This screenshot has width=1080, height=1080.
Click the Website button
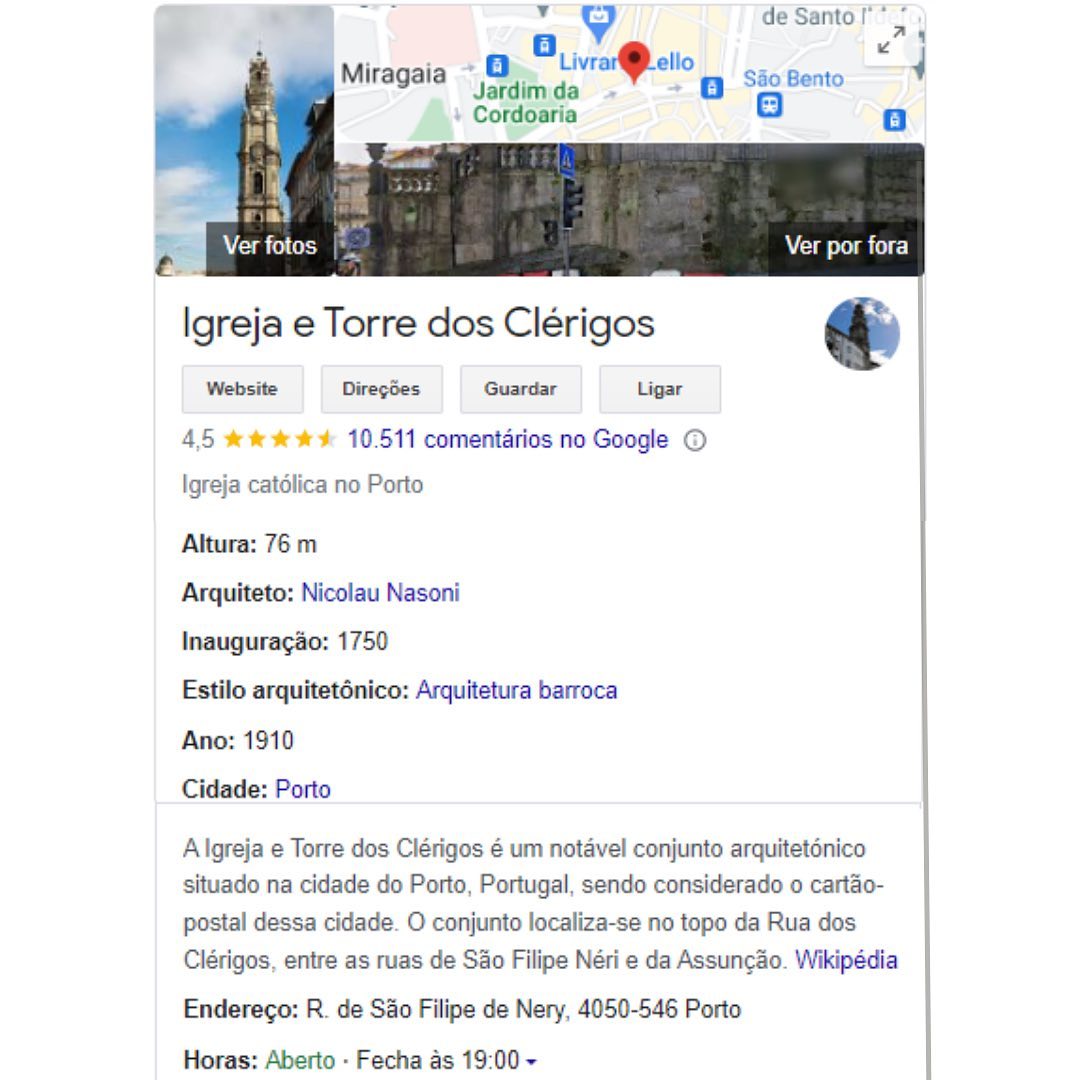click(x=242, y=389)
